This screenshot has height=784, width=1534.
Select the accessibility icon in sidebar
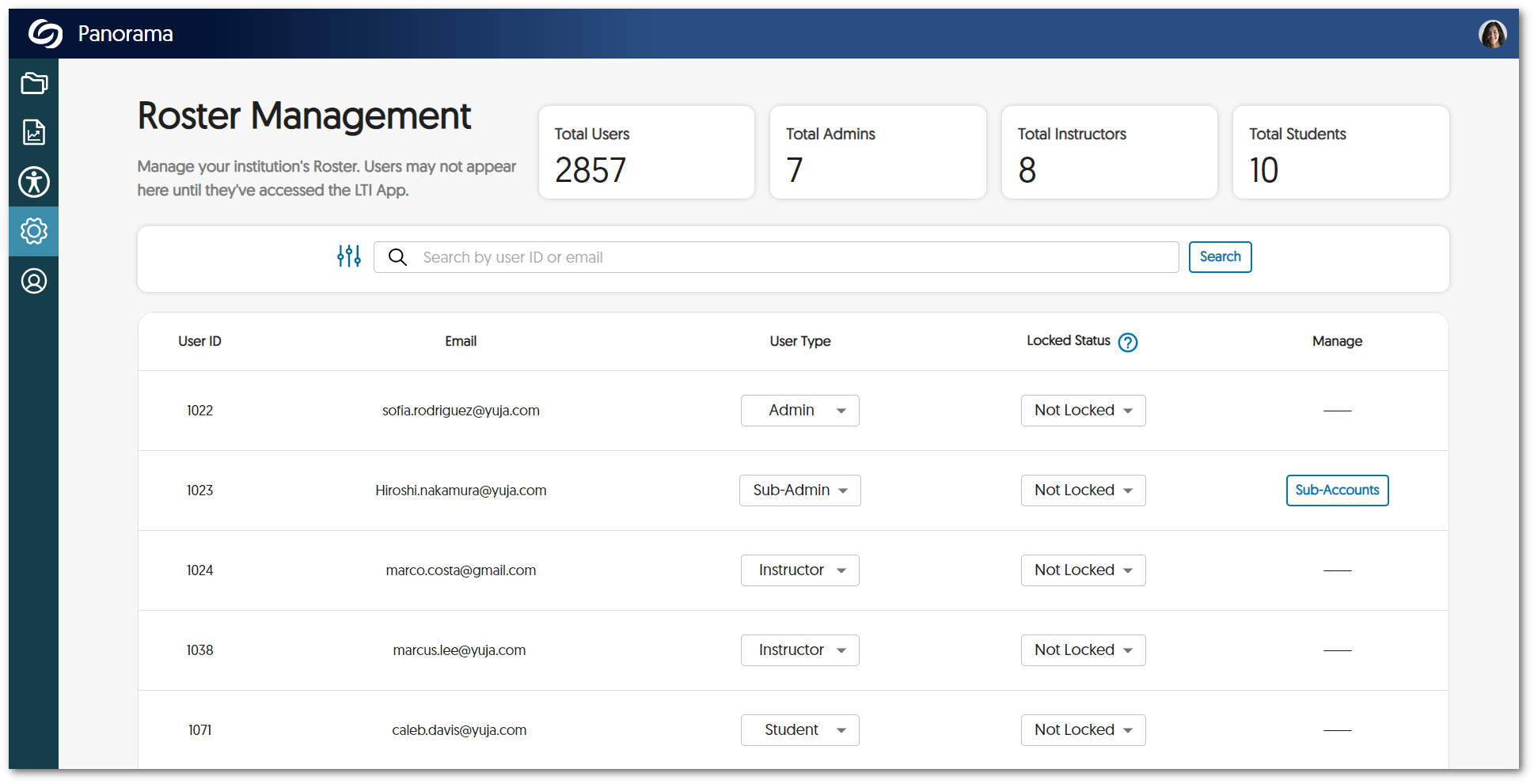(34, 182)
